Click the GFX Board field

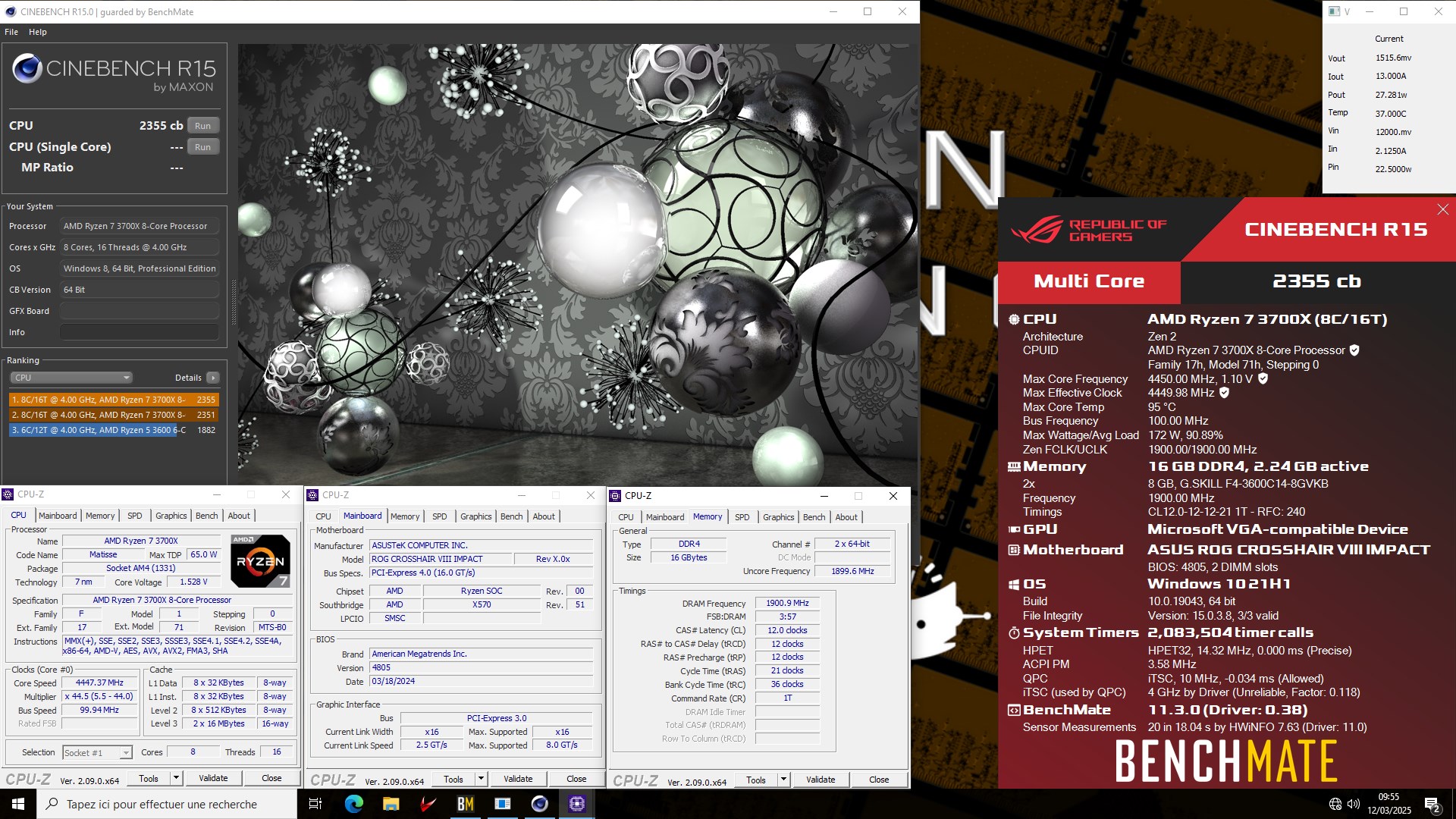[140, 311]
